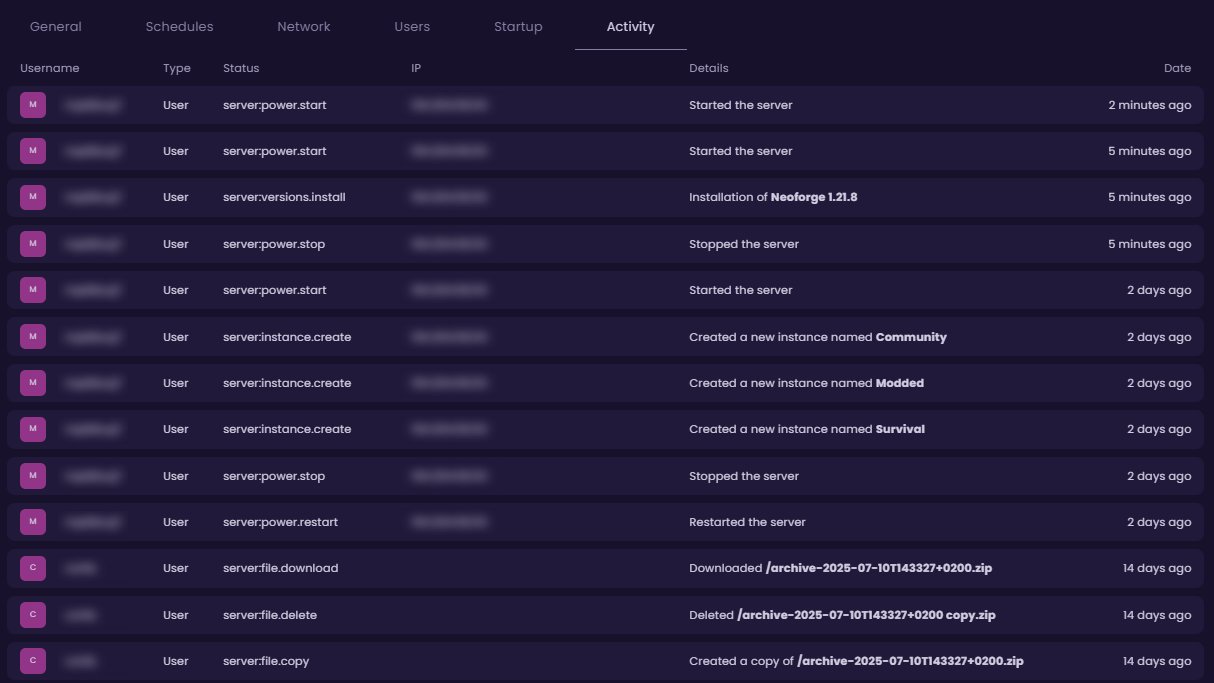Click the Username column header
The height and width of the screenshot is (683, 1214).
click(x=50, y=68)
